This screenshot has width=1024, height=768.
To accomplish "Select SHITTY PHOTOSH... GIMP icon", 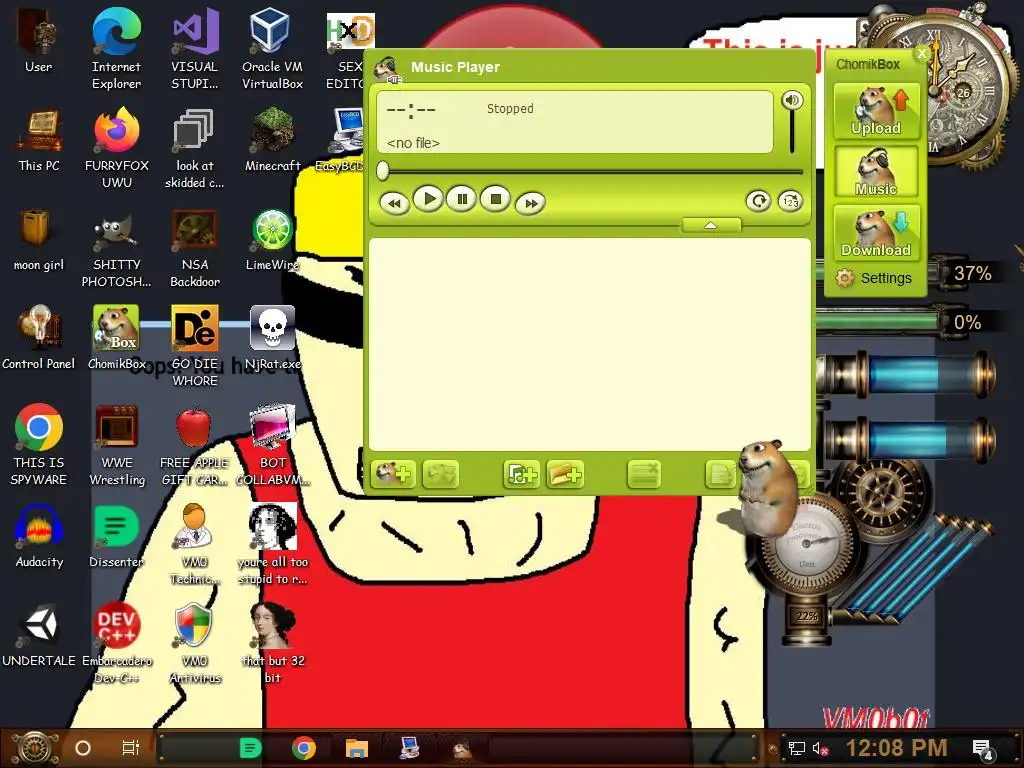I will 116,248.
